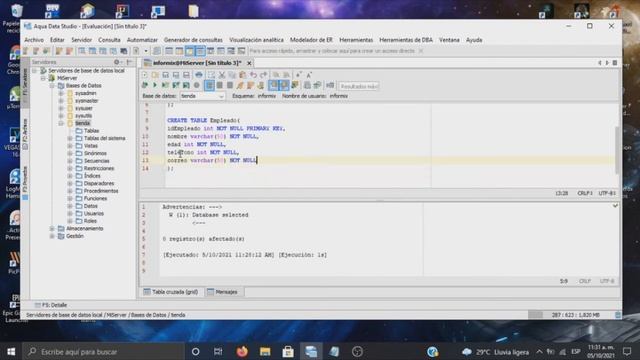
Task: Click the New script icon in the editor toolbar
Action: click(x=144, y=75)
